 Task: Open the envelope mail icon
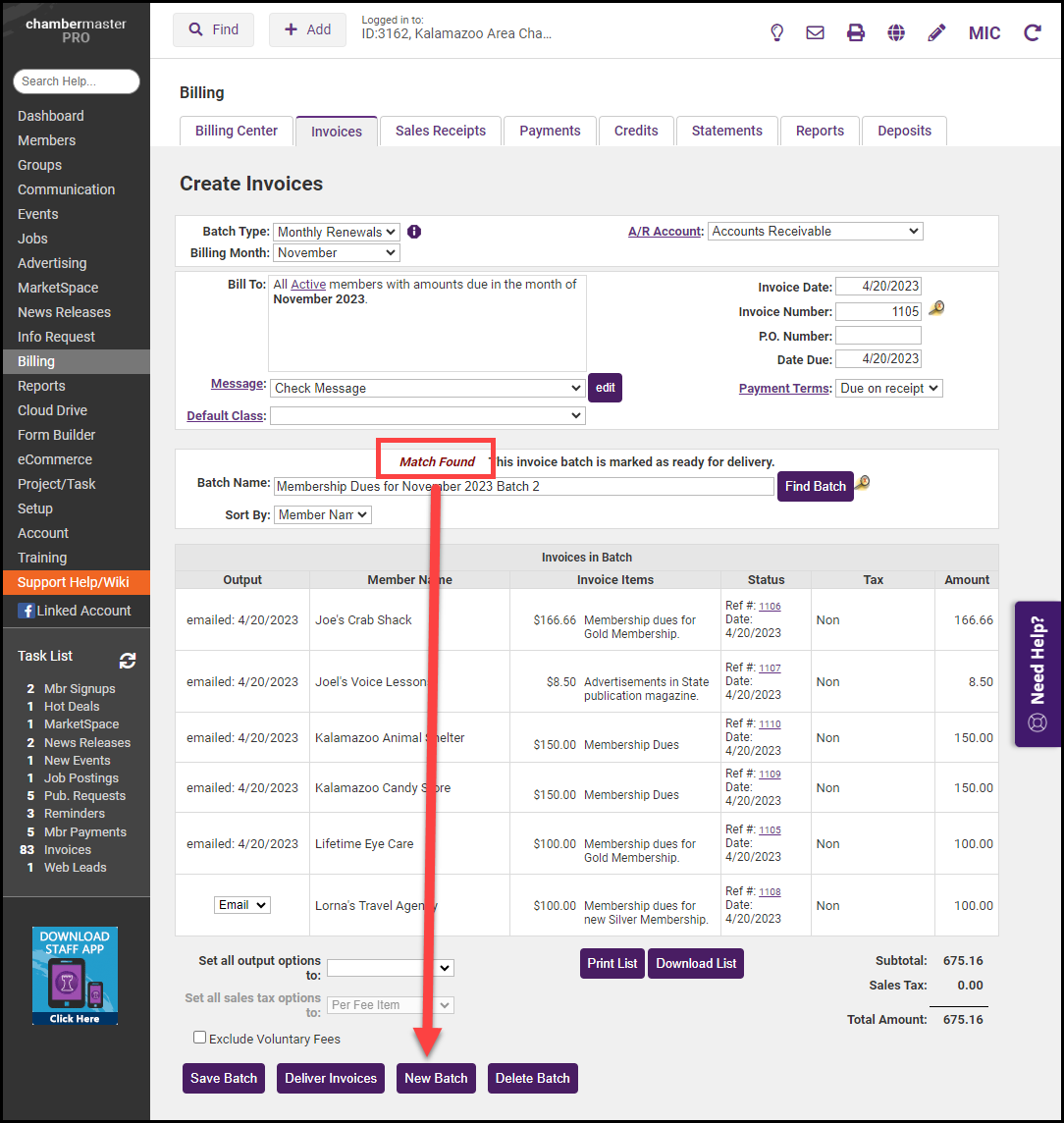[815, 32]
